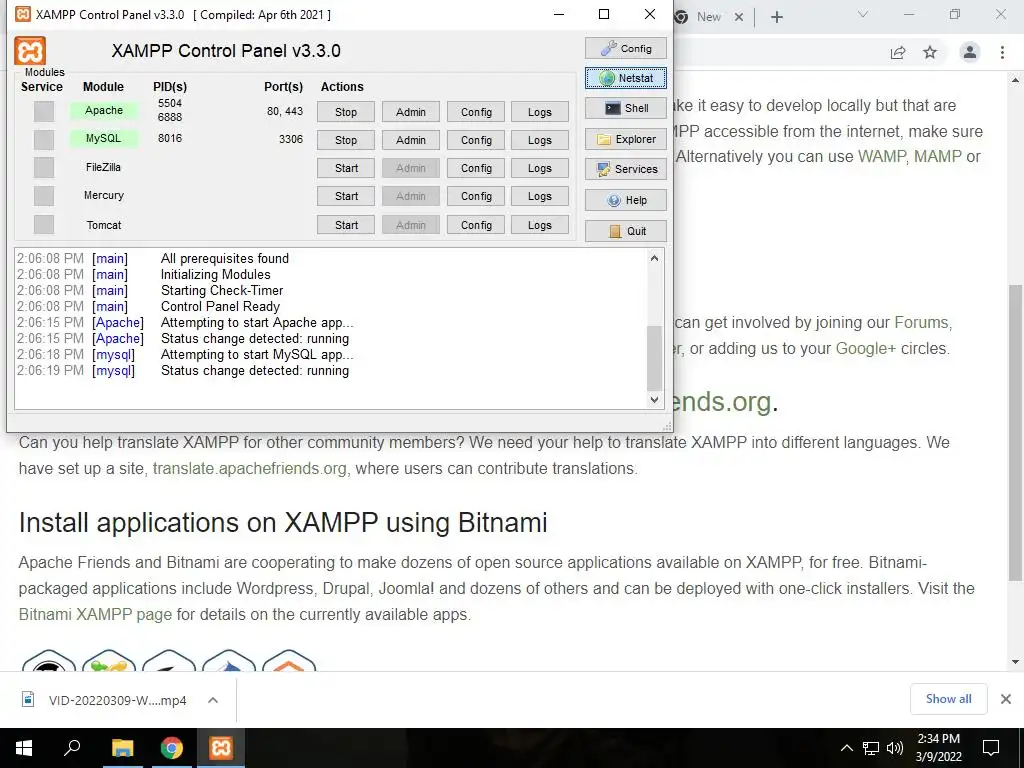The image size is (1024, 768).
Task: Show hidden system tray icons
Action: 846,748
